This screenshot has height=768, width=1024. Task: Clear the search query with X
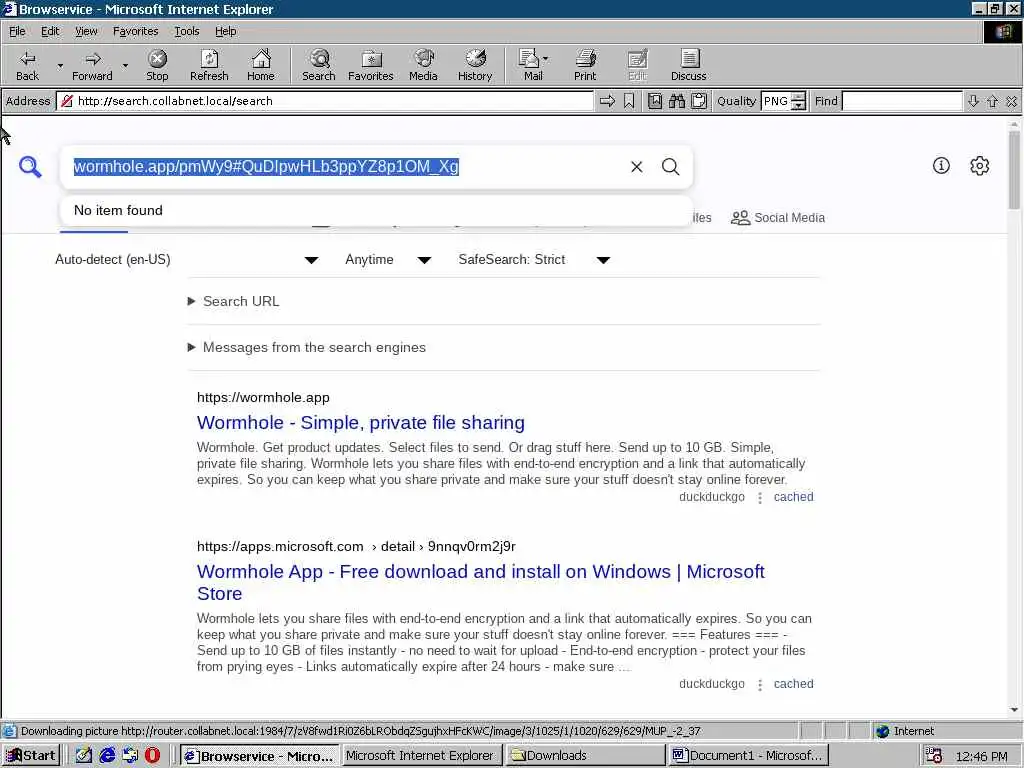click(637, 167)
